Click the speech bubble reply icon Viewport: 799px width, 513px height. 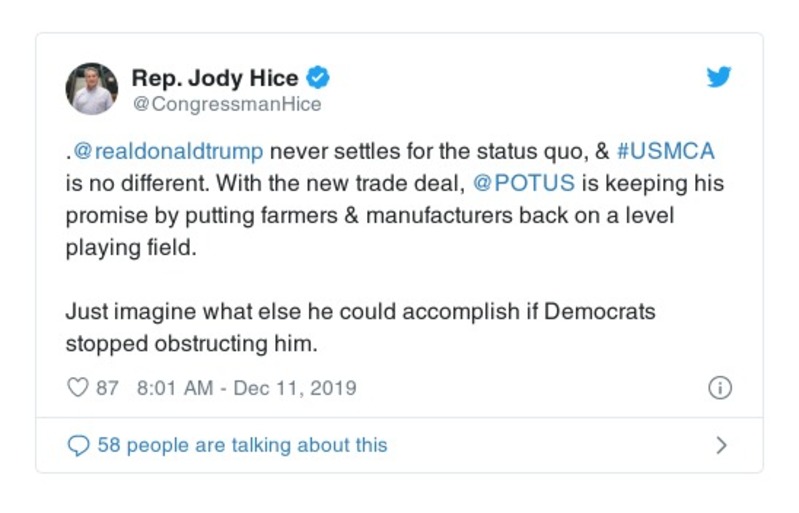(78, 445)
